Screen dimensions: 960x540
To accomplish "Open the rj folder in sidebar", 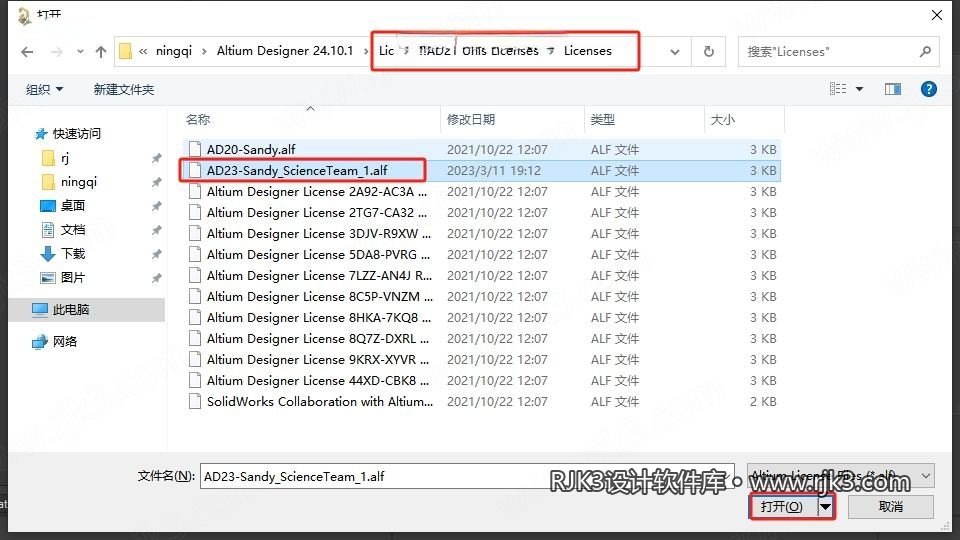I will pos(65,158).
